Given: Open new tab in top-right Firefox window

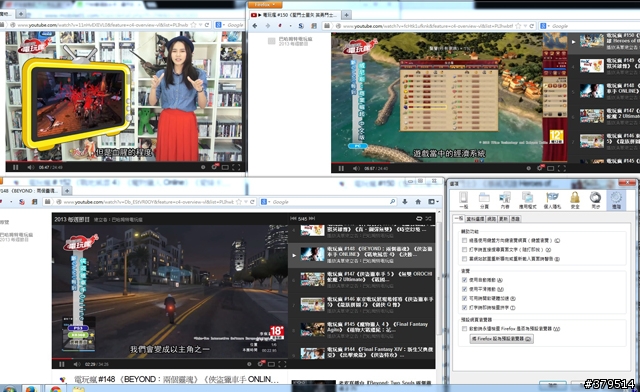Looking at the screenshot, I should point(346,15).
